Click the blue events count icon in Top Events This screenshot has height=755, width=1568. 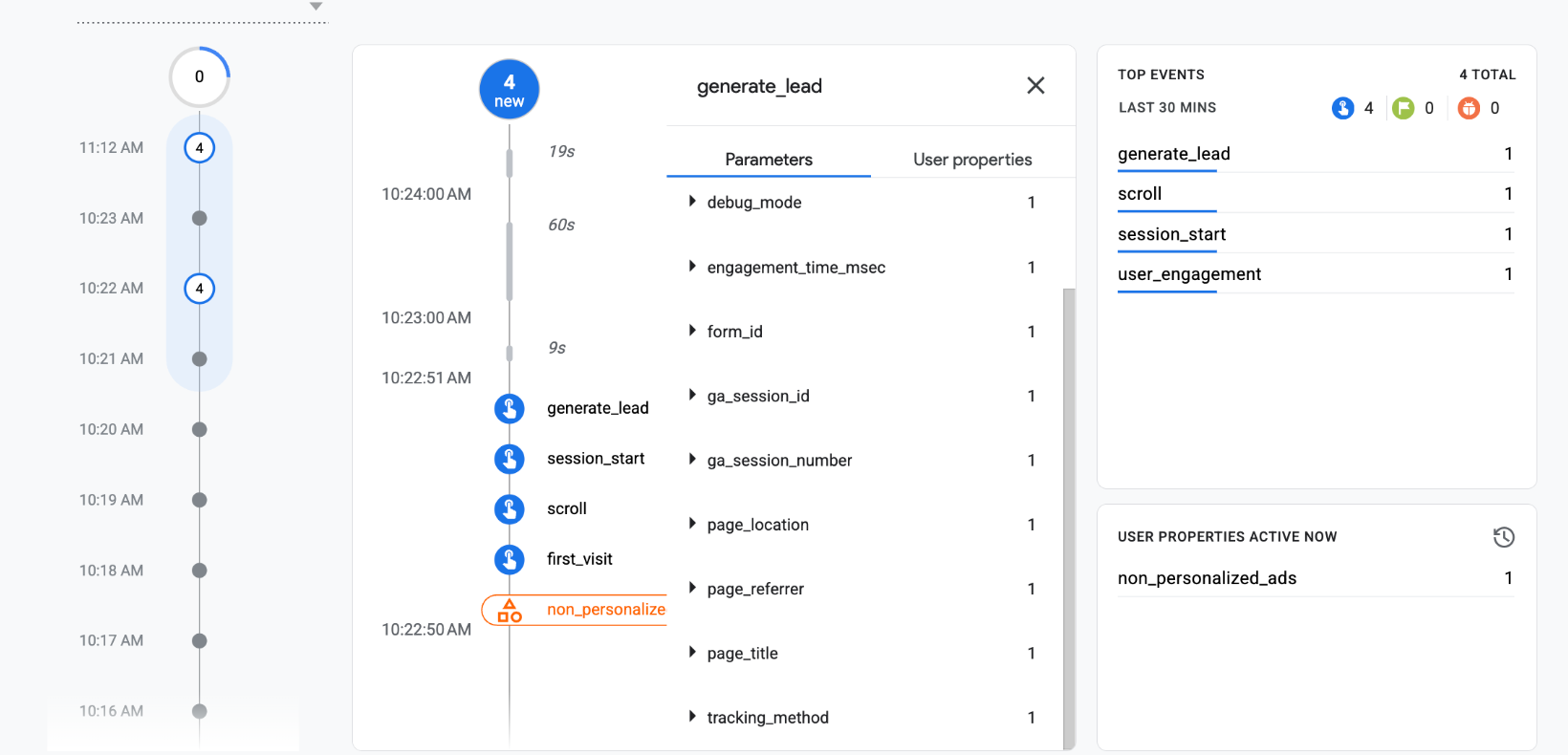point(1342,108)
